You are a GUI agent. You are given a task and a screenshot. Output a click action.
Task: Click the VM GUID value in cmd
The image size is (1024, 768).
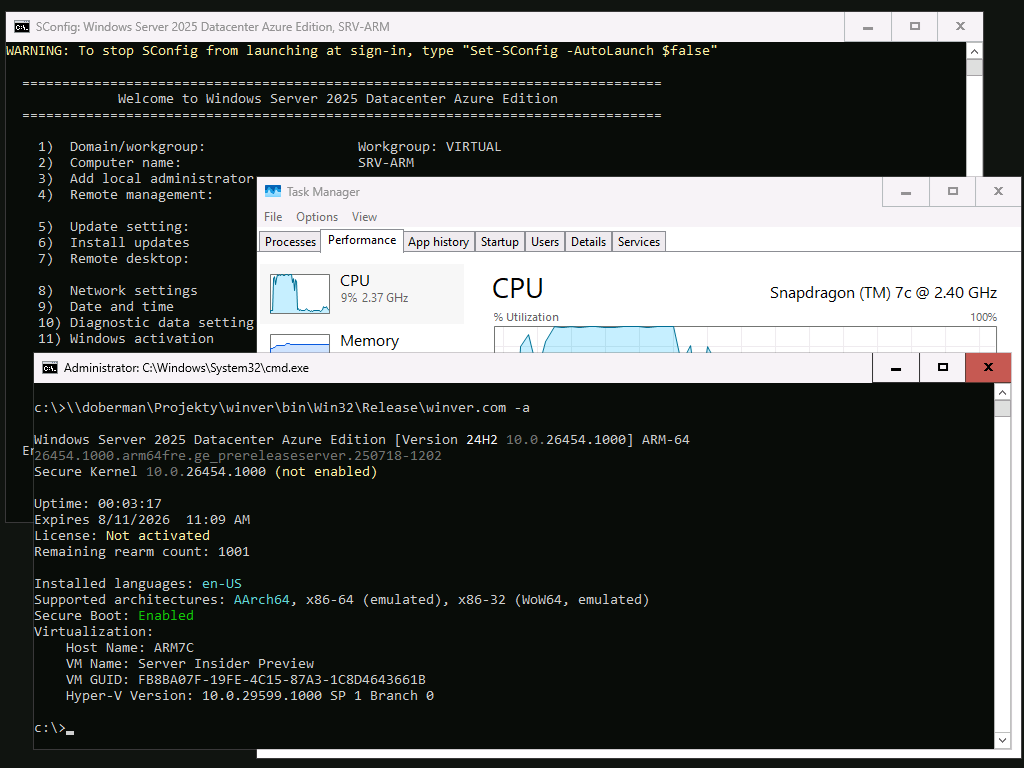[281, 679]
